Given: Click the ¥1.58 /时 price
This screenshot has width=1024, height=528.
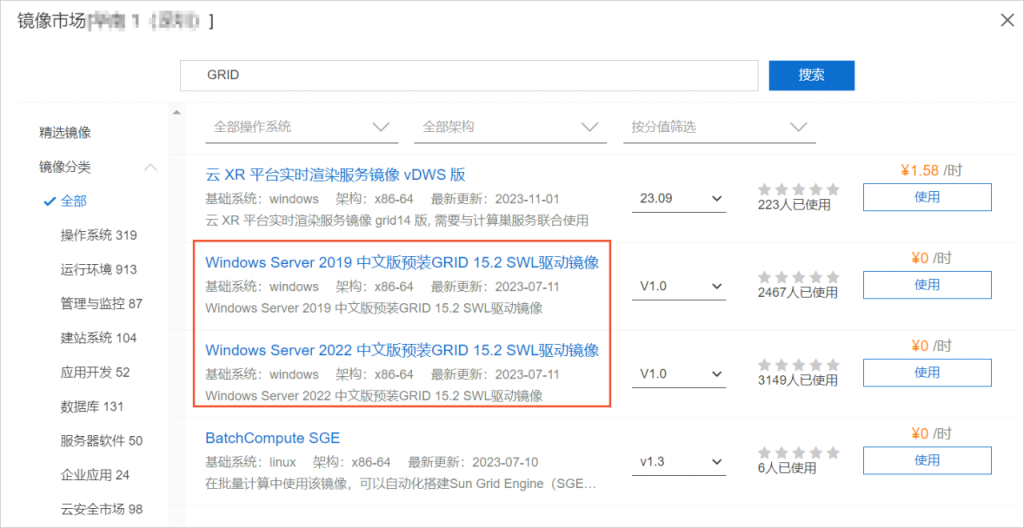Looking at the screenshot, I should click(931, 171).
